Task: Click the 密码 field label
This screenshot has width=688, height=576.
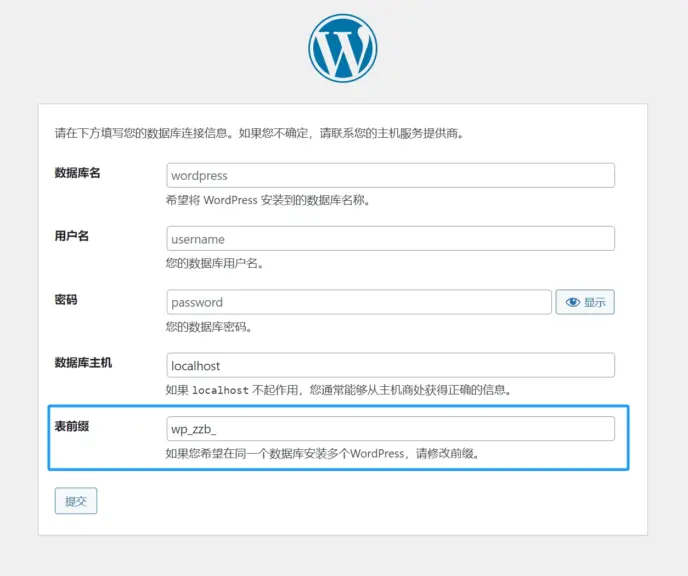Action: 65,299
